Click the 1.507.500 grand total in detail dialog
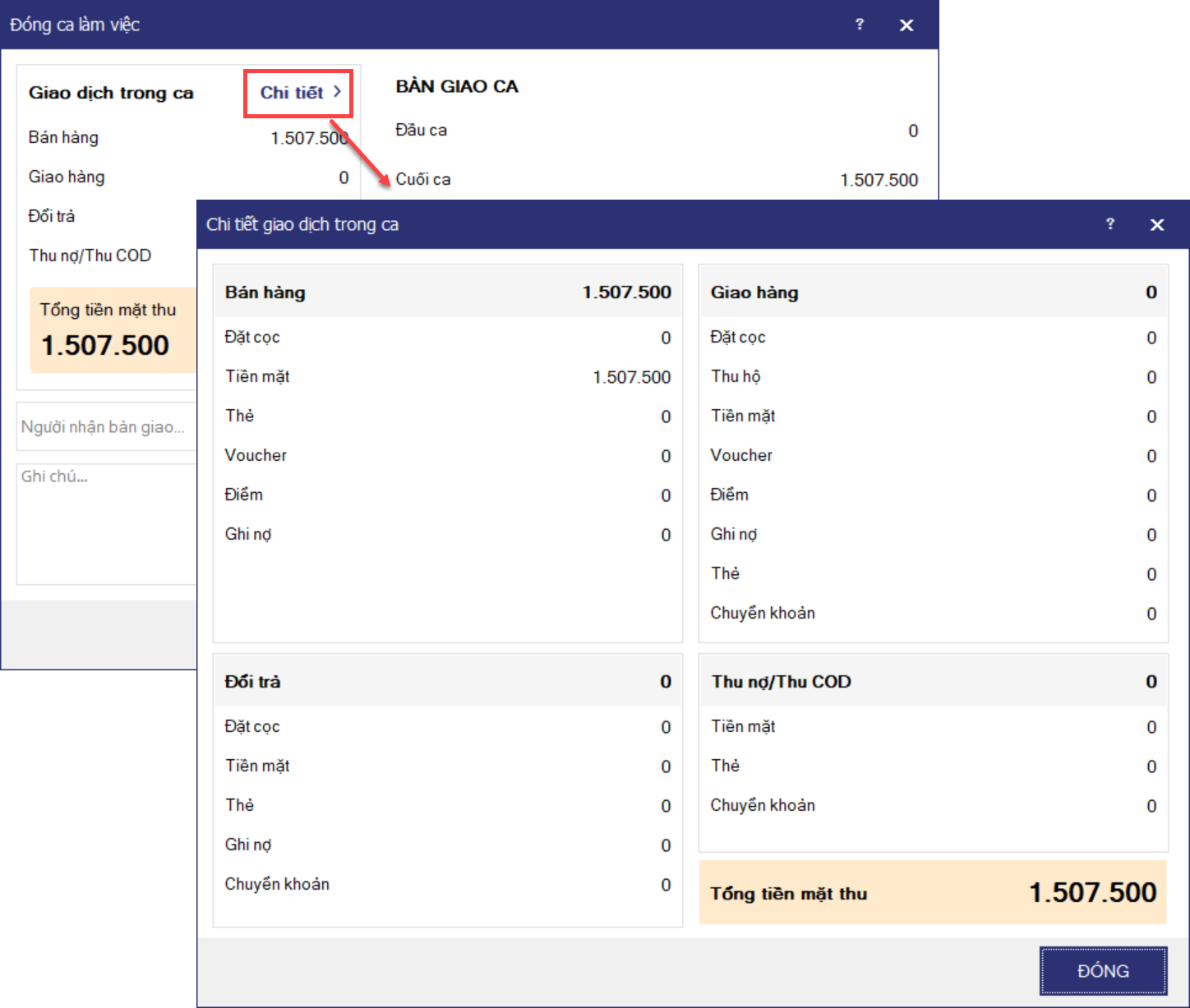1190x1008 pixels. click(x=1093, y=893)
